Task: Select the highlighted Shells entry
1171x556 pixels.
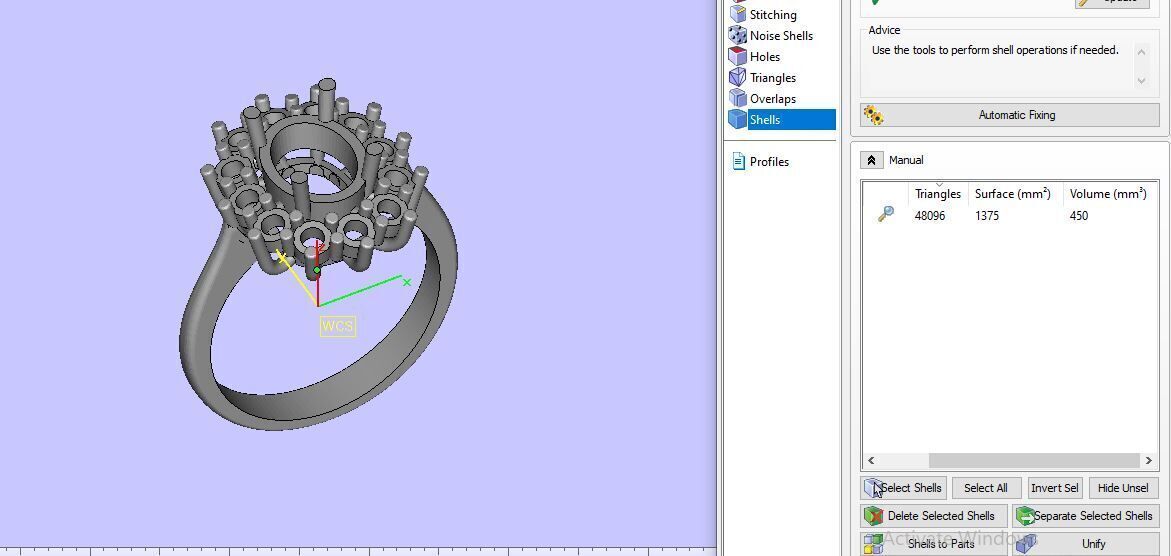Action: pyautogui.click(x=792, y=120)
